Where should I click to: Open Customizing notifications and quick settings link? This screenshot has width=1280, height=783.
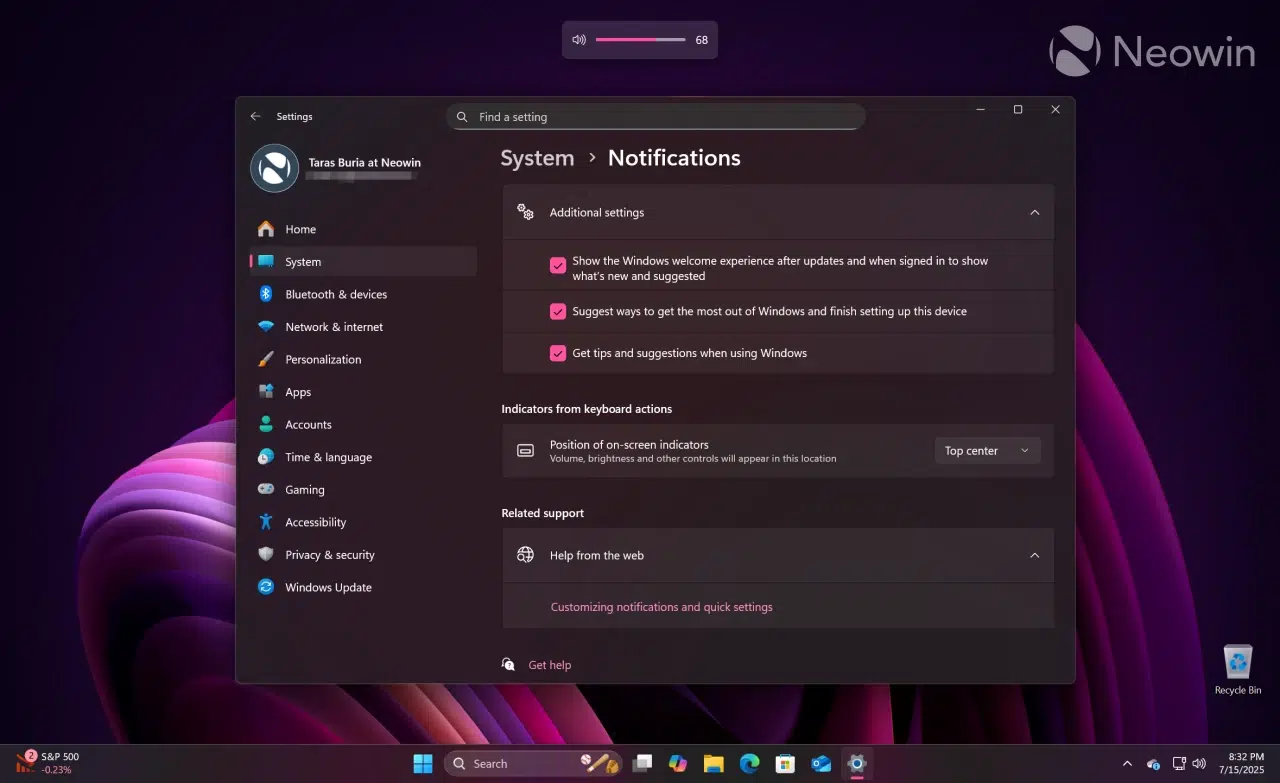coord(661,607)
